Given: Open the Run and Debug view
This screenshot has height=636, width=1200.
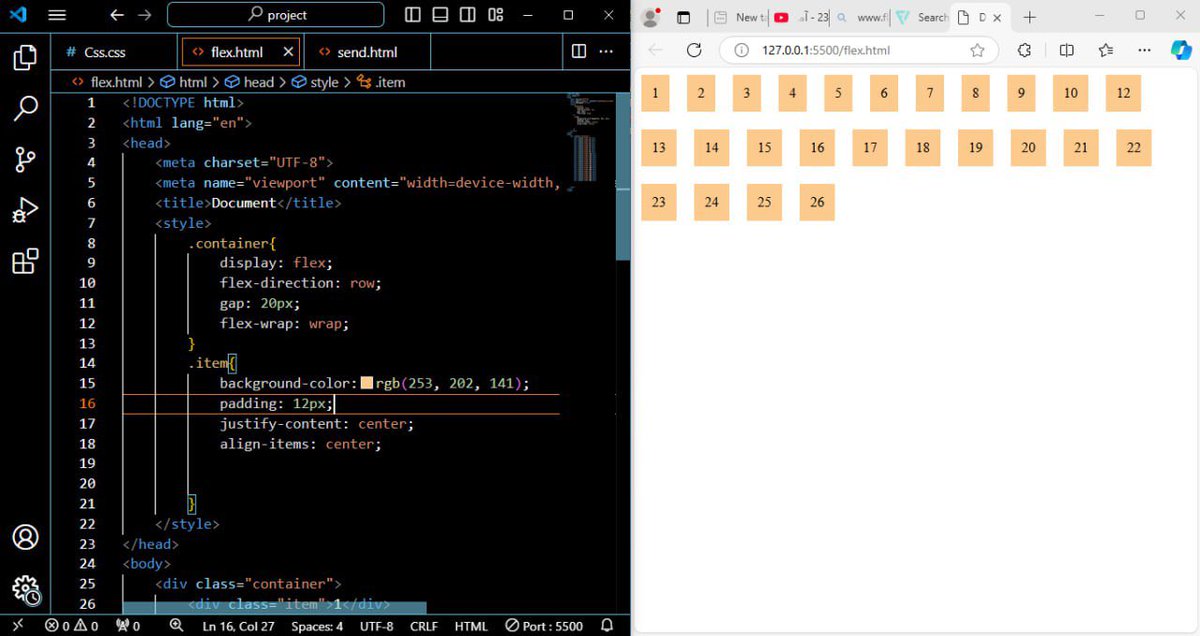Looking at the screenshot, I should tap(25, 210).
